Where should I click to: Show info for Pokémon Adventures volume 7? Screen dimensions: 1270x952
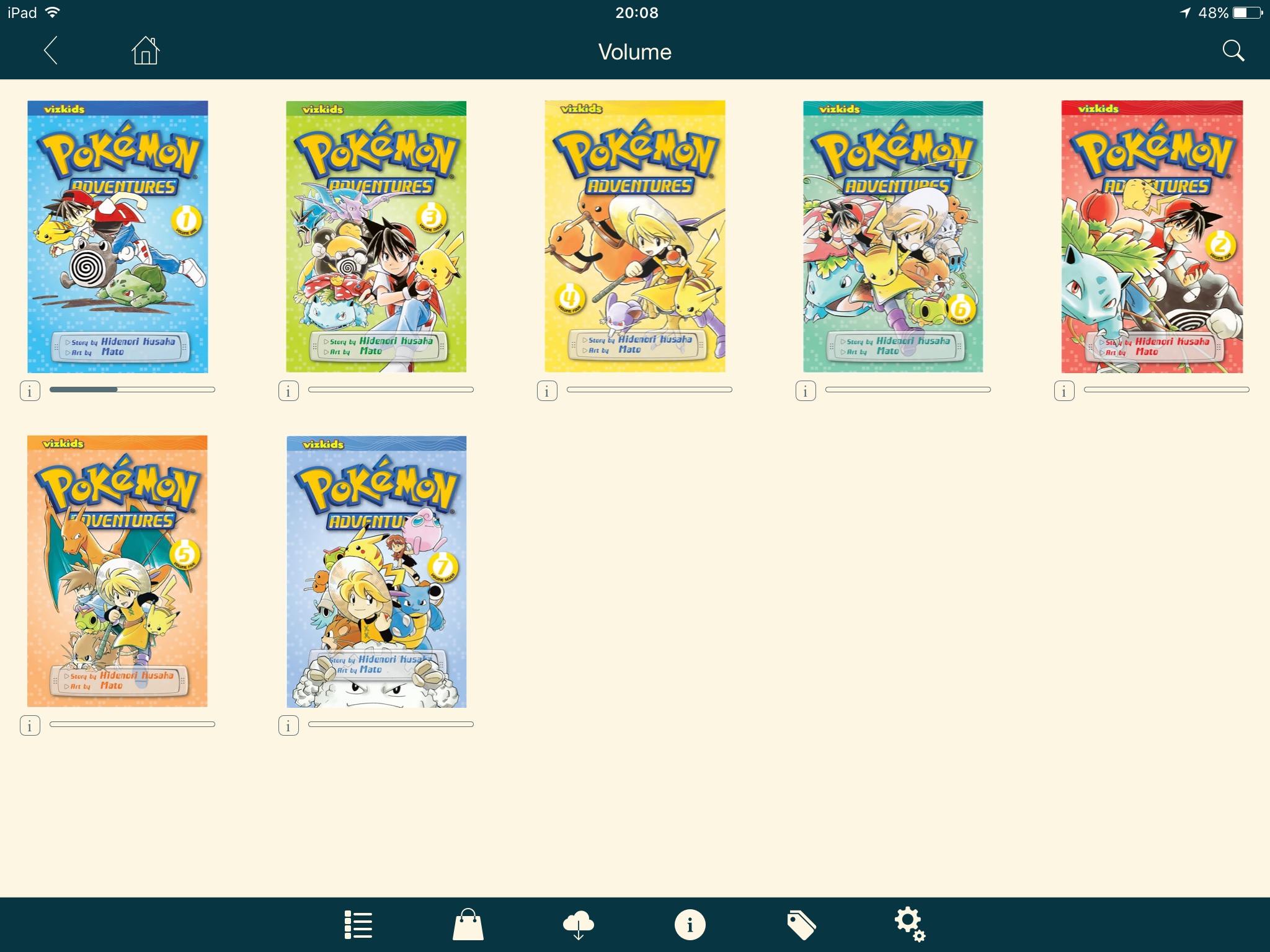tap(288, 725)
